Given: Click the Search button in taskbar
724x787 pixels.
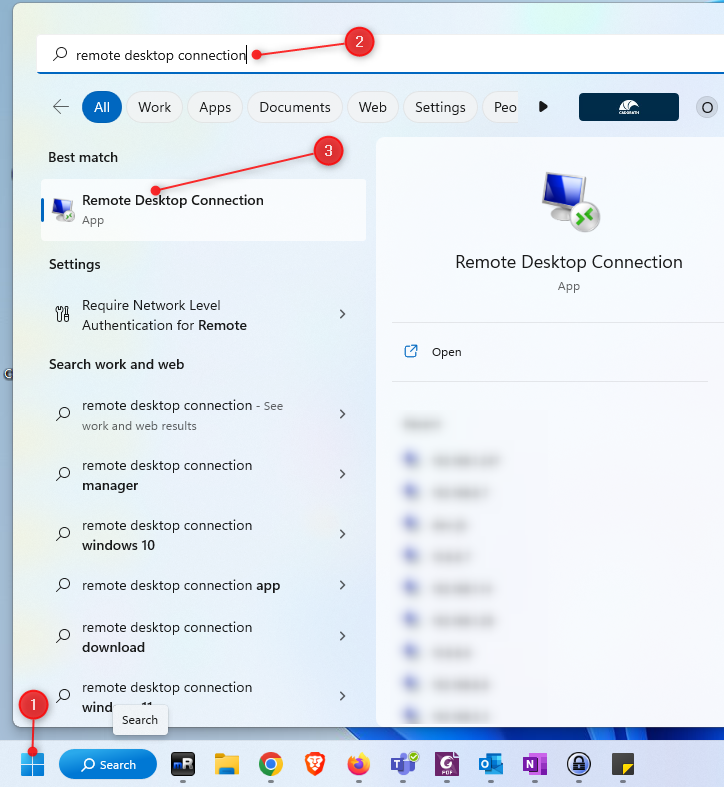Looking at the screenshot, I should (x=108, y=764).
